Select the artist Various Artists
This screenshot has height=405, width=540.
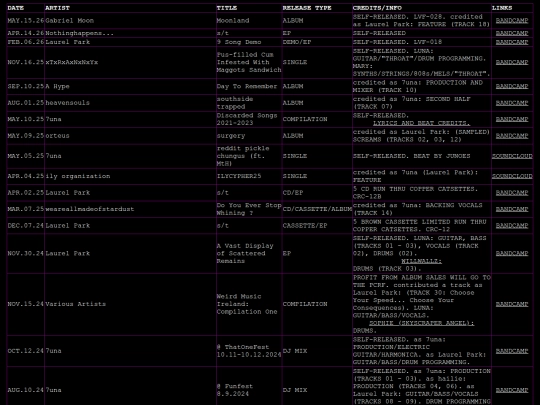(75, 304)
